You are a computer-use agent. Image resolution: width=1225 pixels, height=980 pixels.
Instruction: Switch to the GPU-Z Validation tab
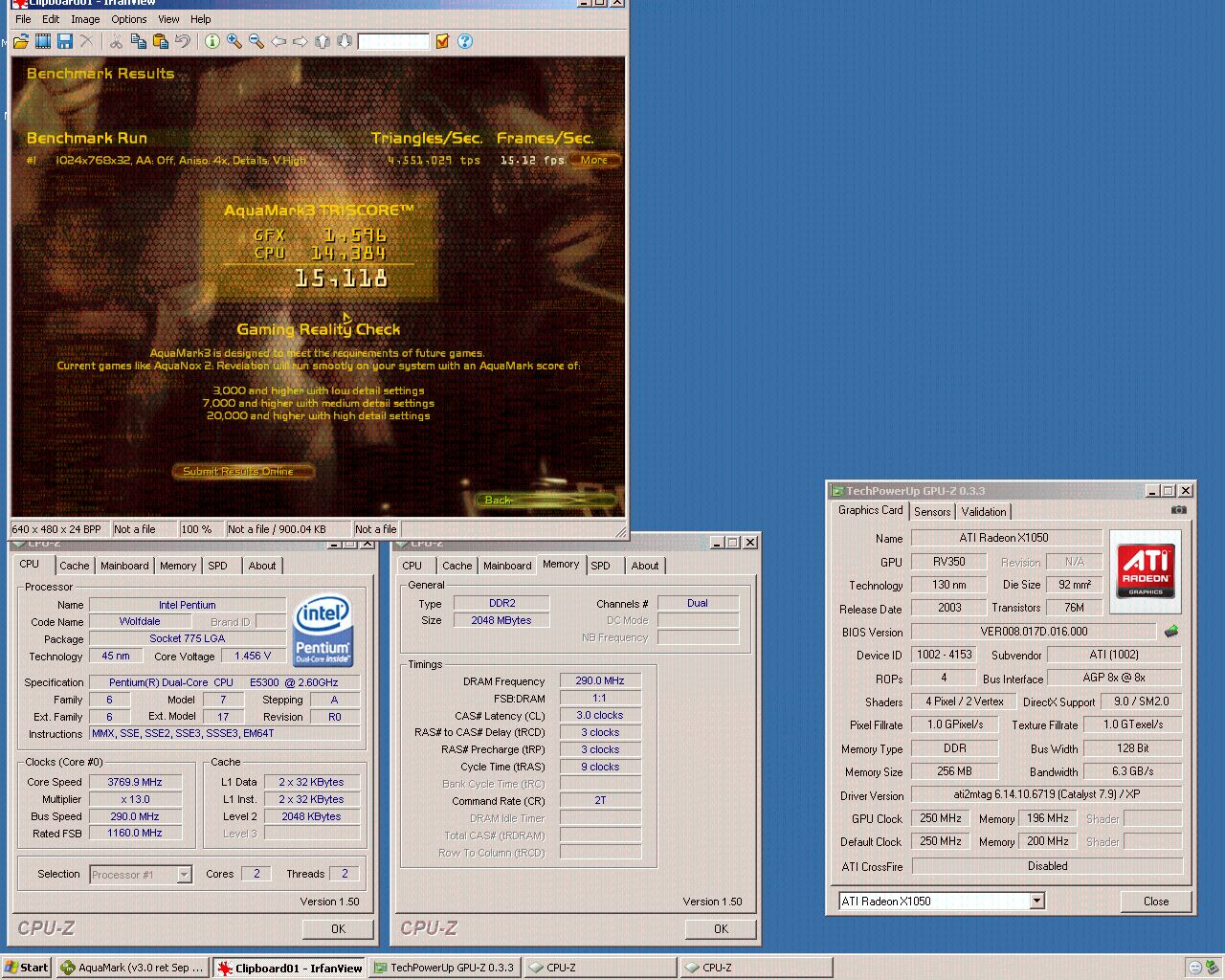984,512
